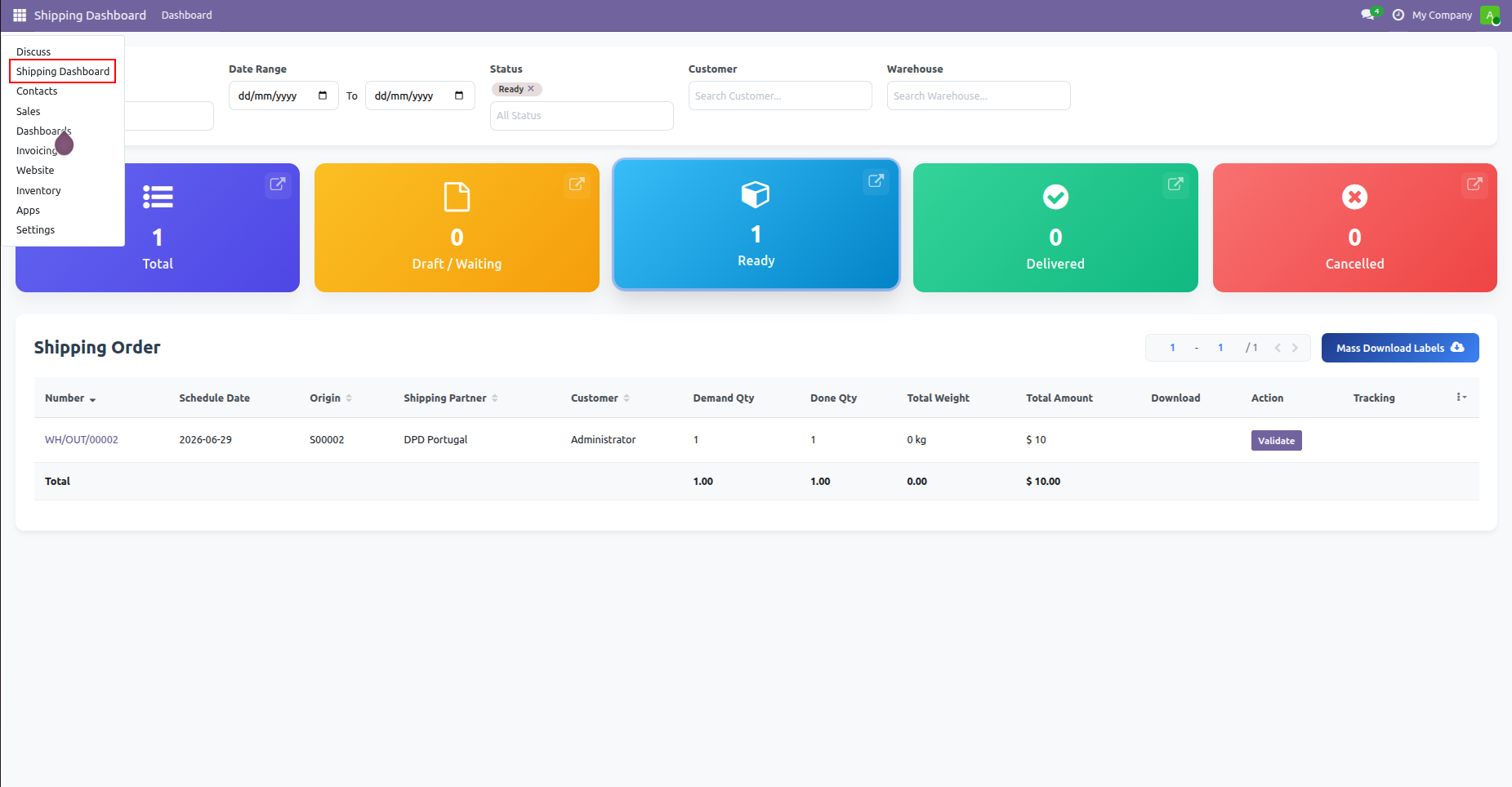Click the 2026-06-29 schedule date cell
Screen dimensions: 1512x787
coord(205,439)
